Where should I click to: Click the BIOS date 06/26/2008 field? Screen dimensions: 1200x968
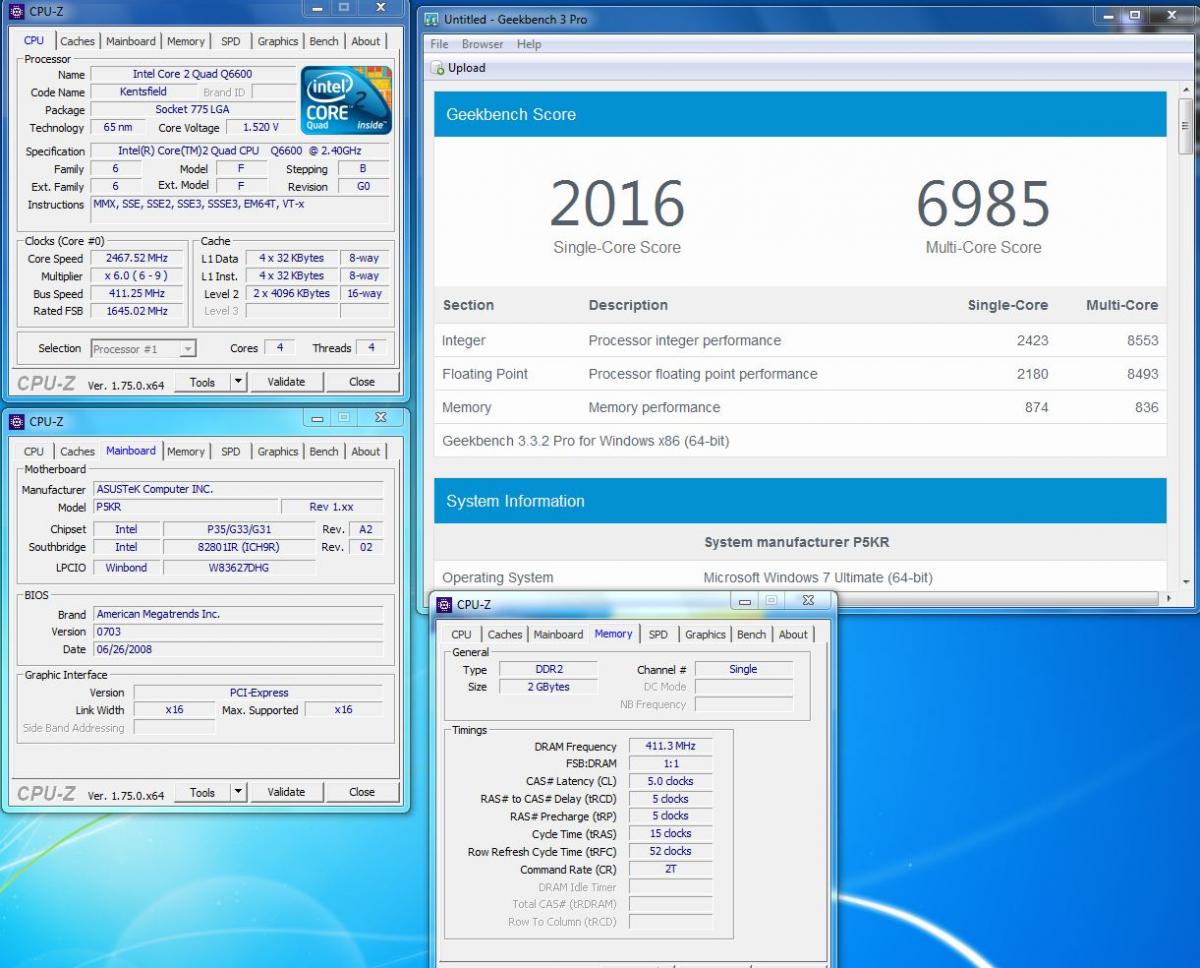238,650
